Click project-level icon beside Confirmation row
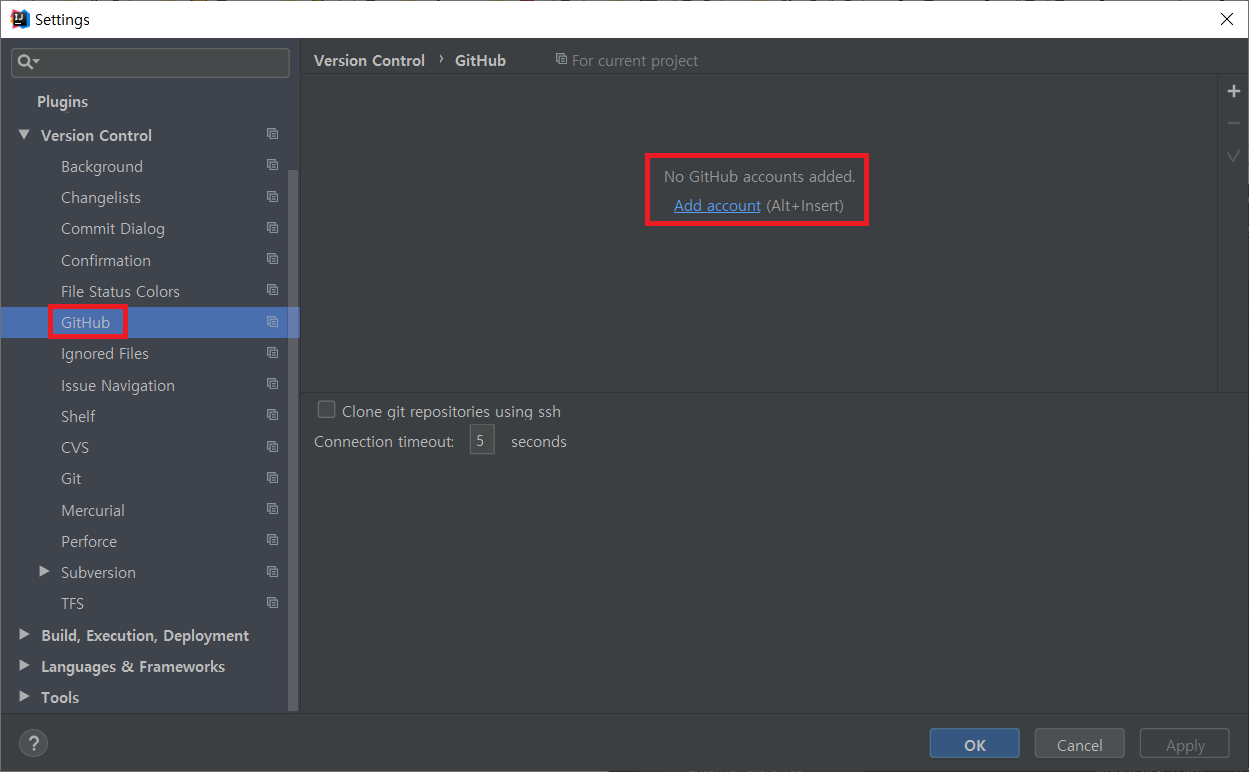 [x=272, y=259]
